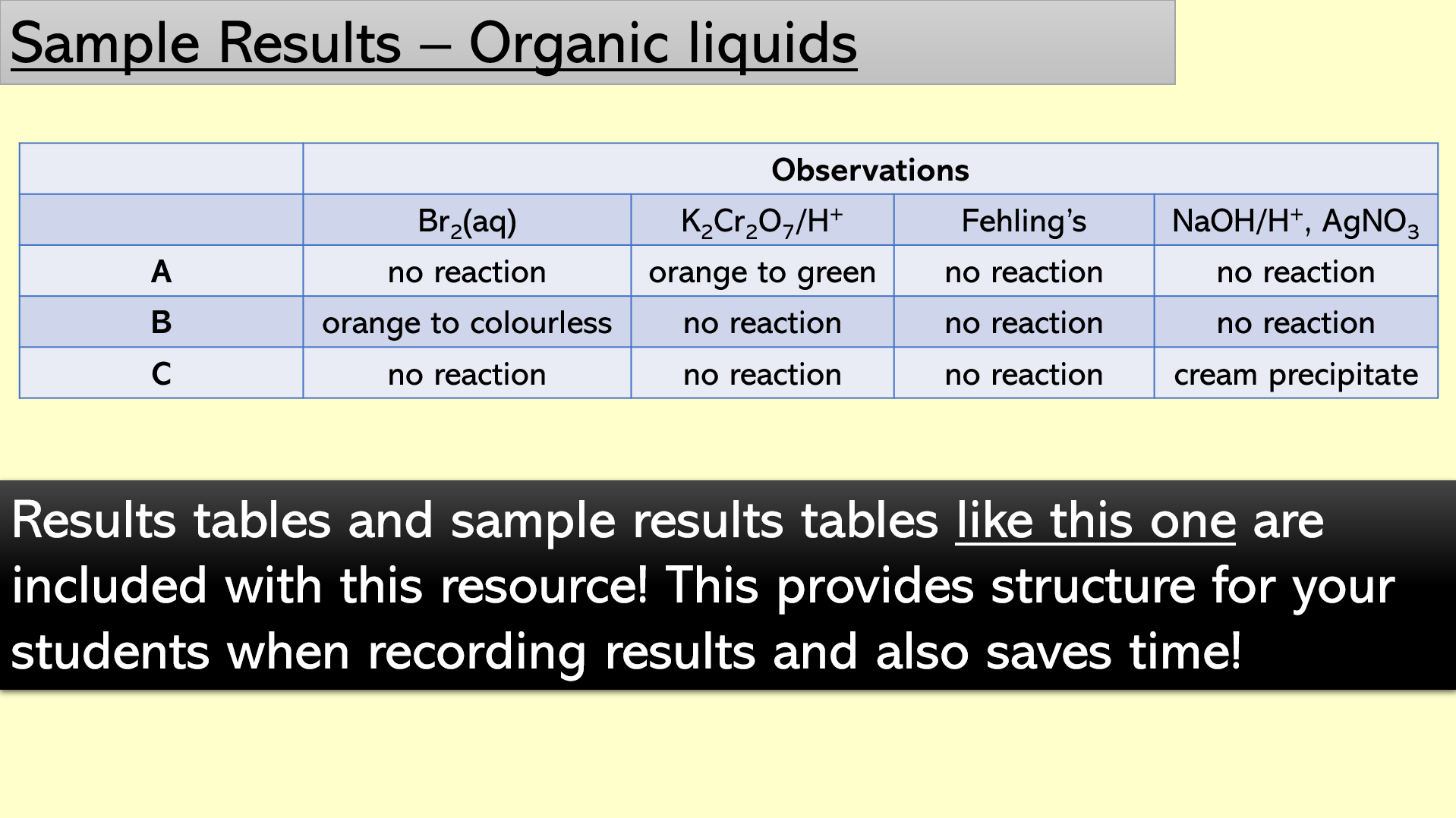Click the 'orange to colourless' cell
This screenshot has height=818, width=1456.
click(x=467, y=322)
